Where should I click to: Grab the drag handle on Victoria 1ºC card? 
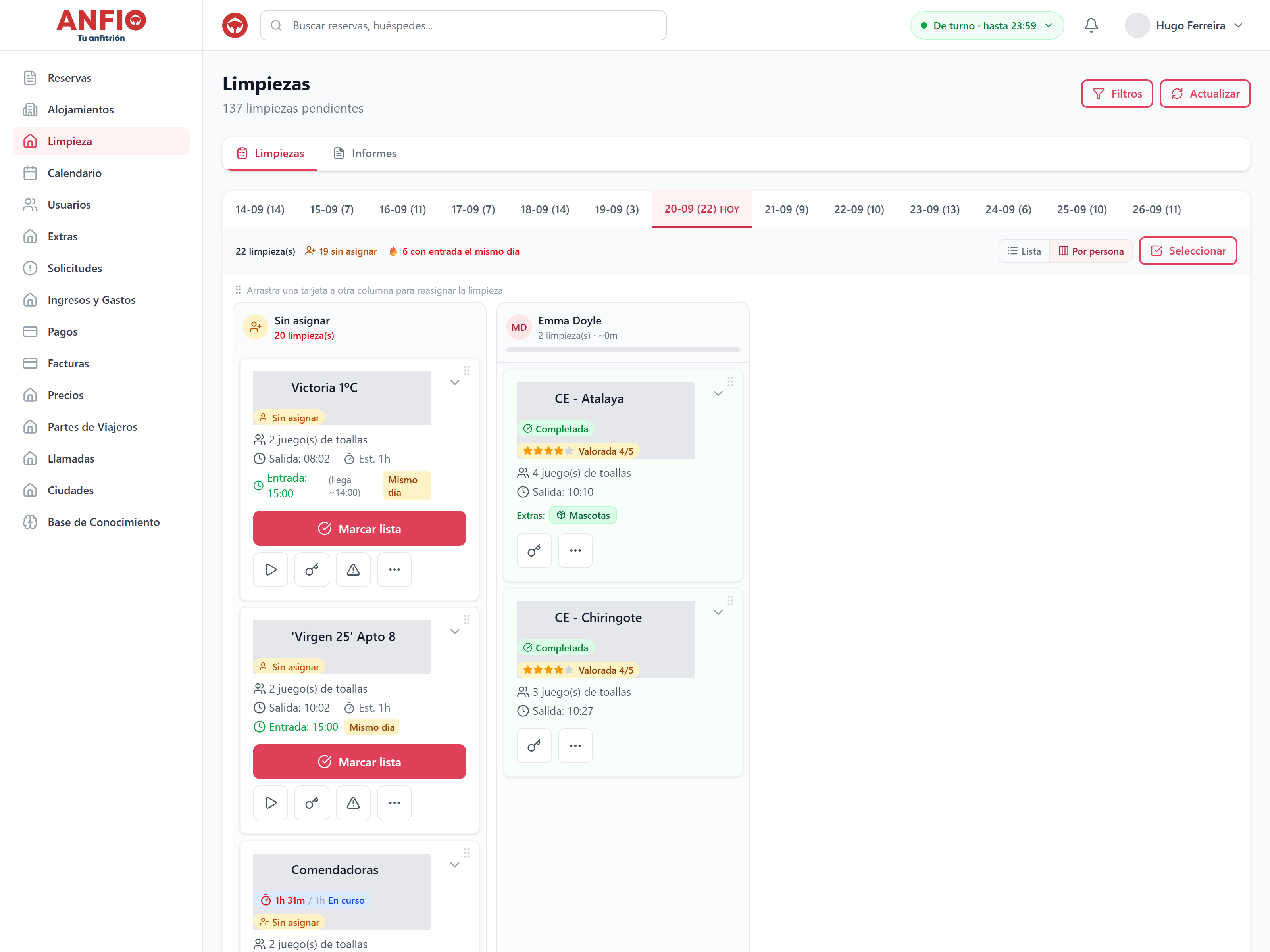click(x=467, y=371)
